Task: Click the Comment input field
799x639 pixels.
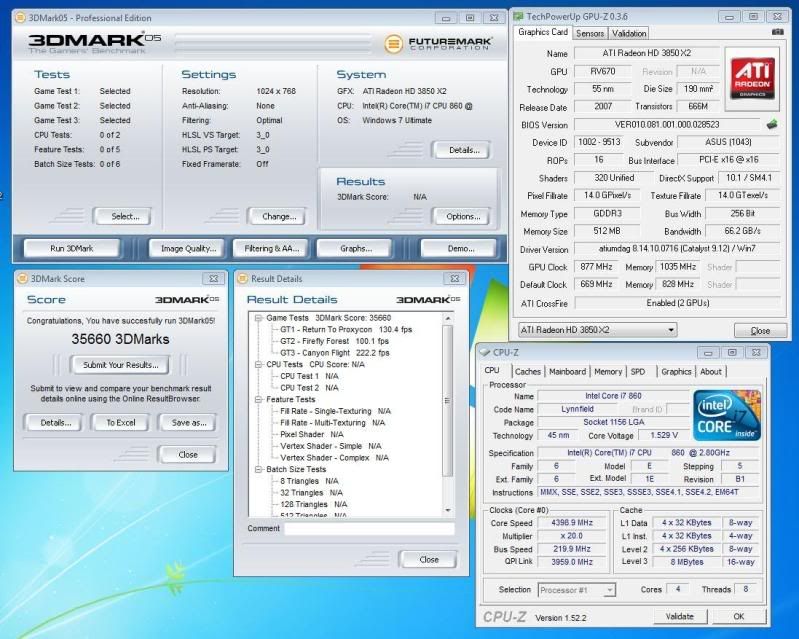Action: (369, 529)
